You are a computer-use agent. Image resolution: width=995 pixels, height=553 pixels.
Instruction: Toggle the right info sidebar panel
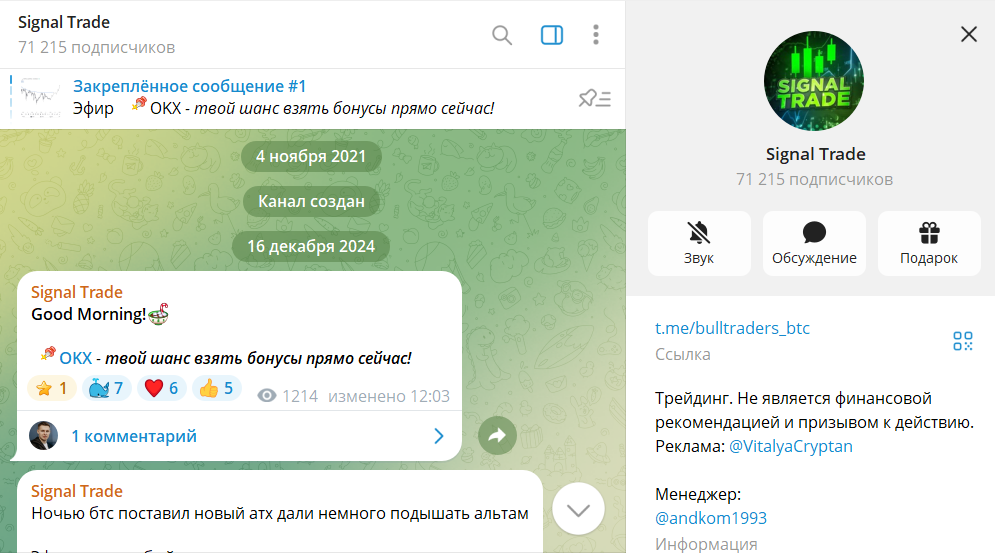click(551, 35)
